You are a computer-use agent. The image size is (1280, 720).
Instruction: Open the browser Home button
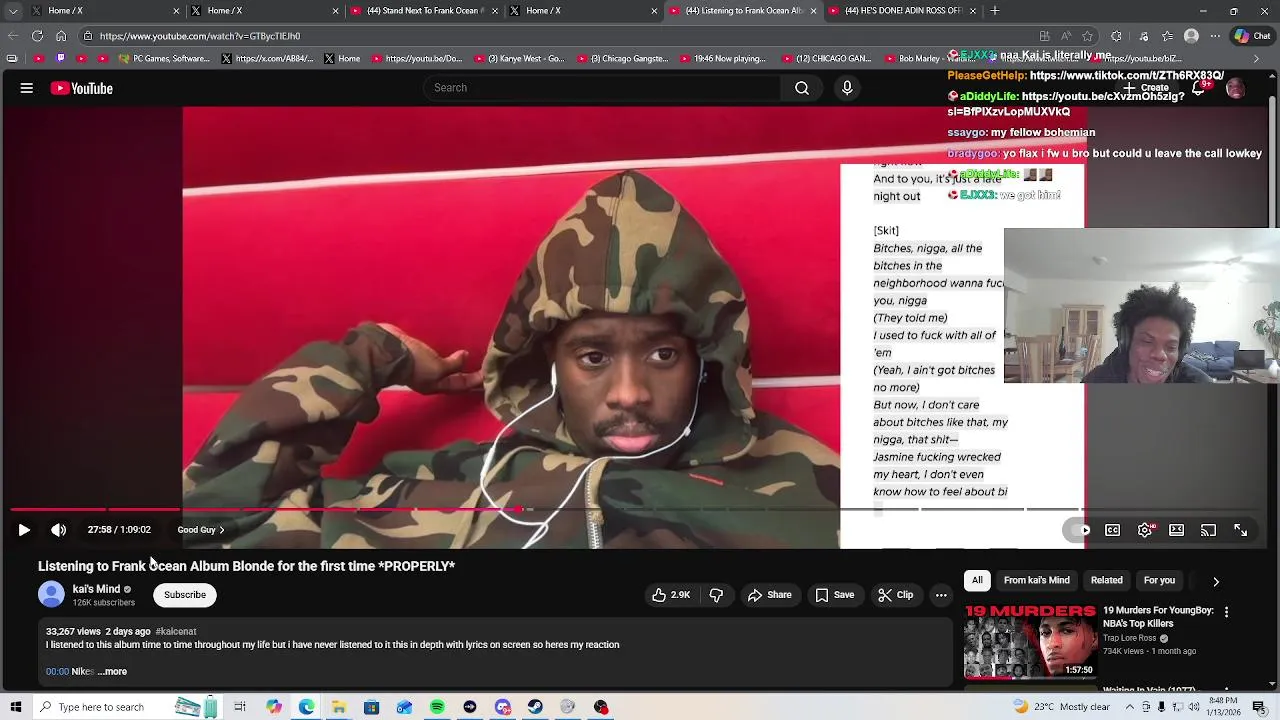(x=61, y=36)
